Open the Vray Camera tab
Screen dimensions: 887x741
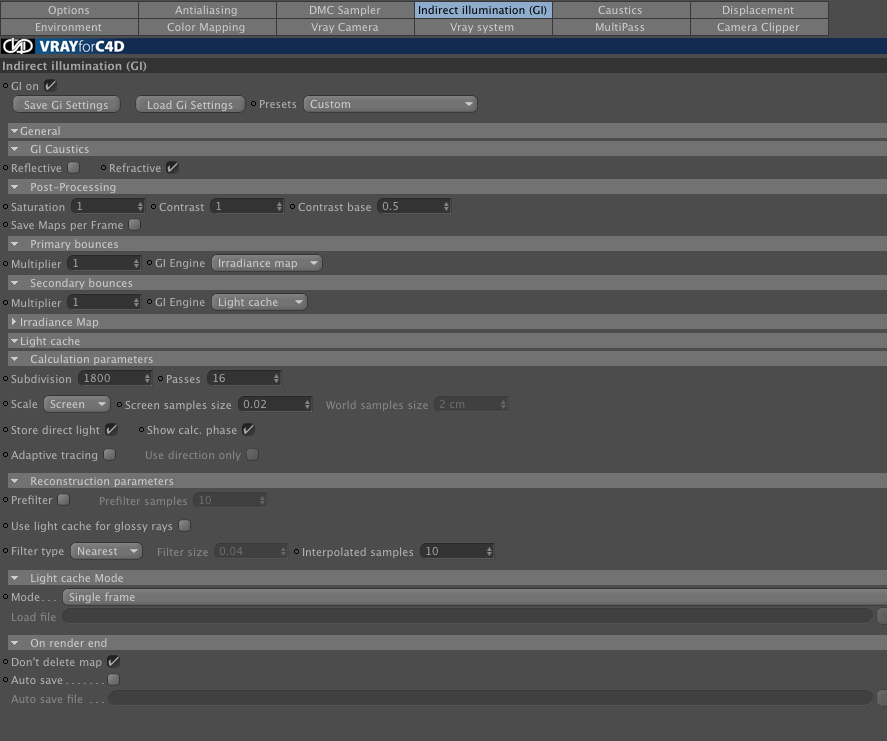[345, 27]
